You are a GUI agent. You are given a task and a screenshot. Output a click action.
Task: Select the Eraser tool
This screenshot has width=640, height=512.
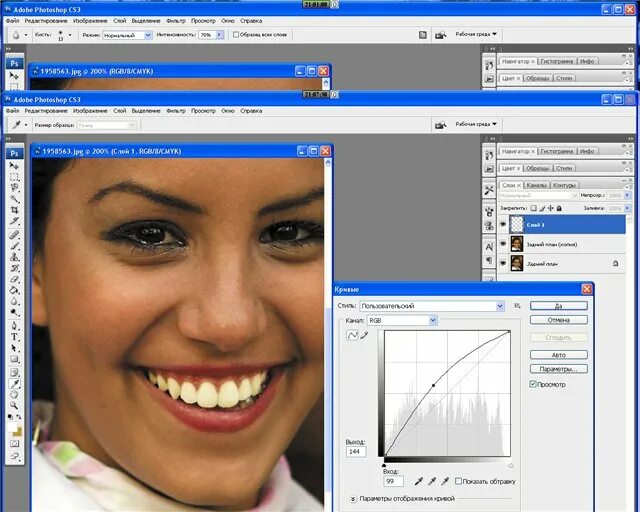[14, 279]
